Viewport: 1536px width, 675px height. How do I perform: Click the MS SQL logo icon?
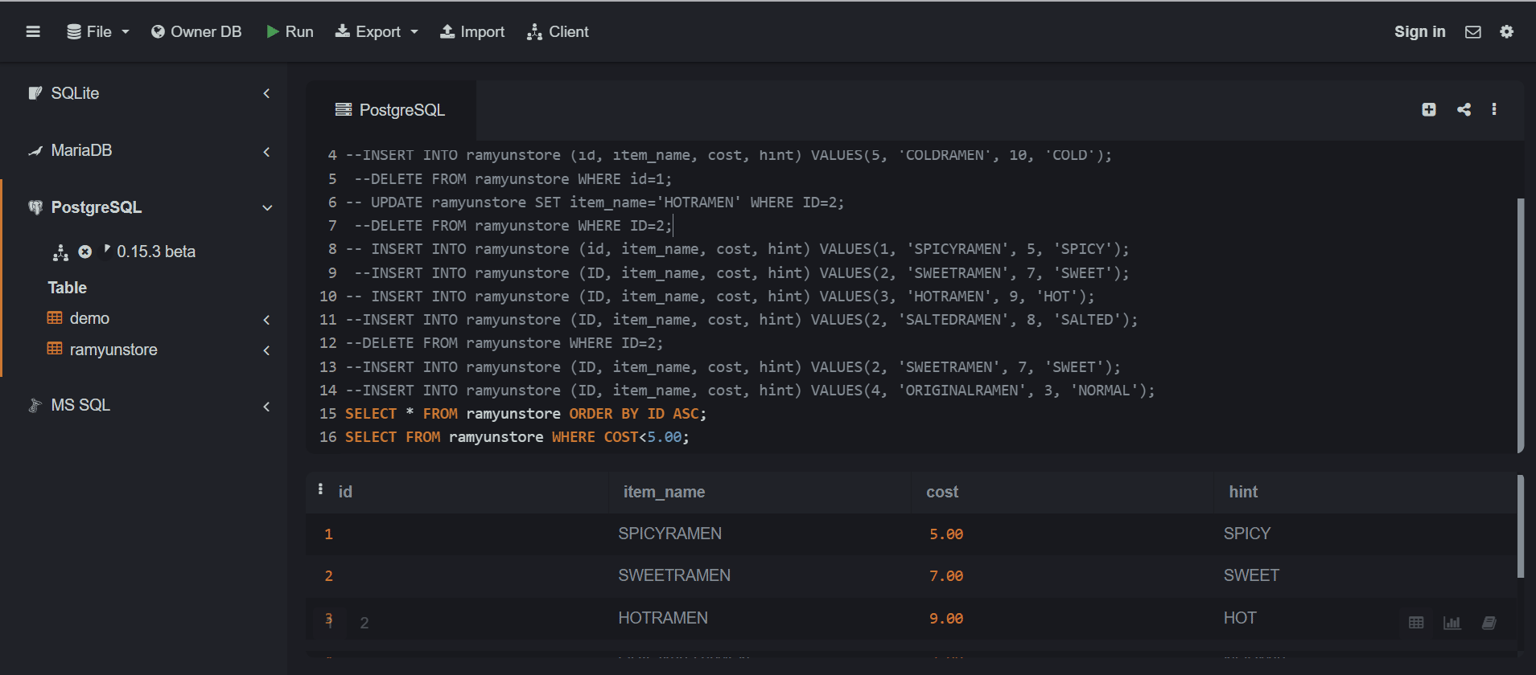pos(35,405)
